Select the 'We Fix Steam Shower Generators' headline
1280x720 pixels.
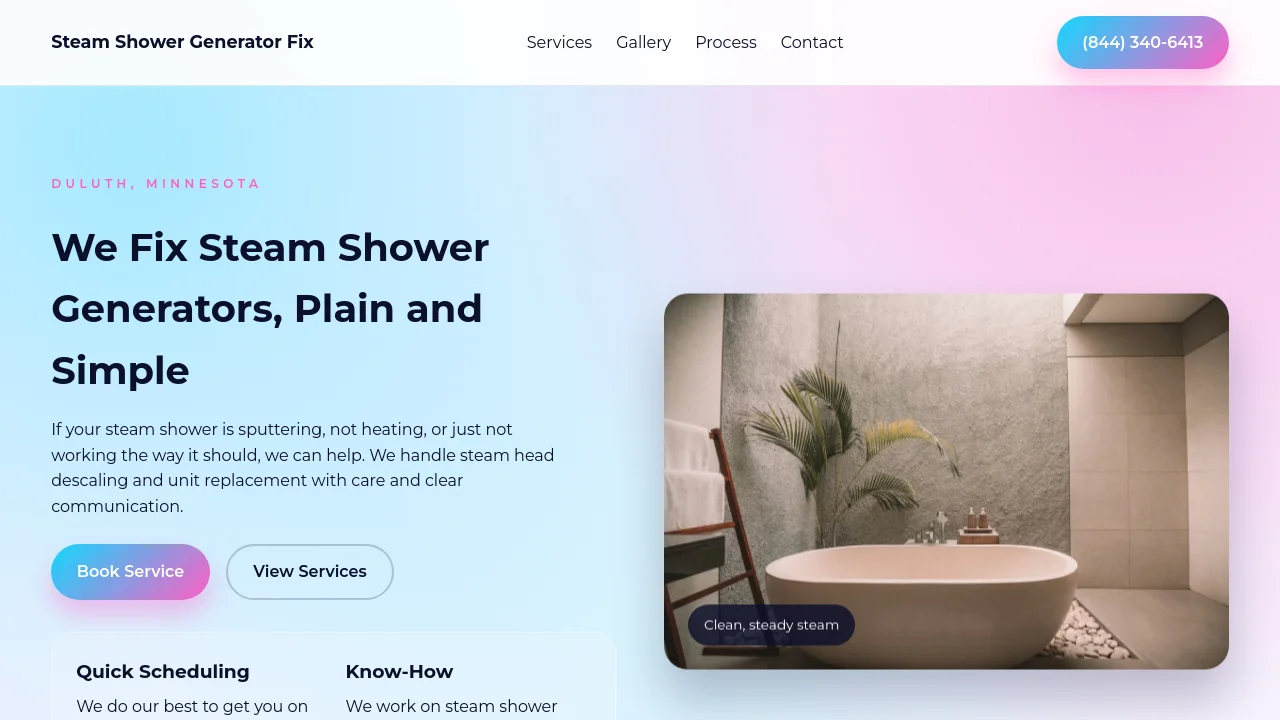point(270,308)
